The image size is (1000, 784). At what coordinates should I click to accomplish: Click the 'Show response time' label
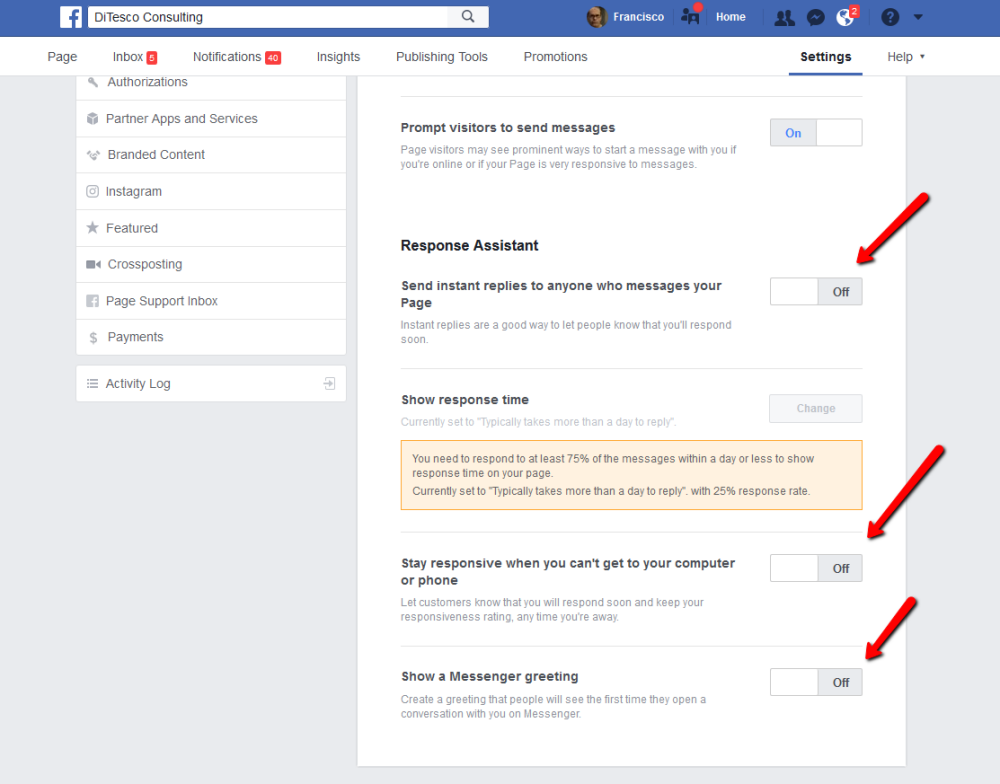point(465,400)
